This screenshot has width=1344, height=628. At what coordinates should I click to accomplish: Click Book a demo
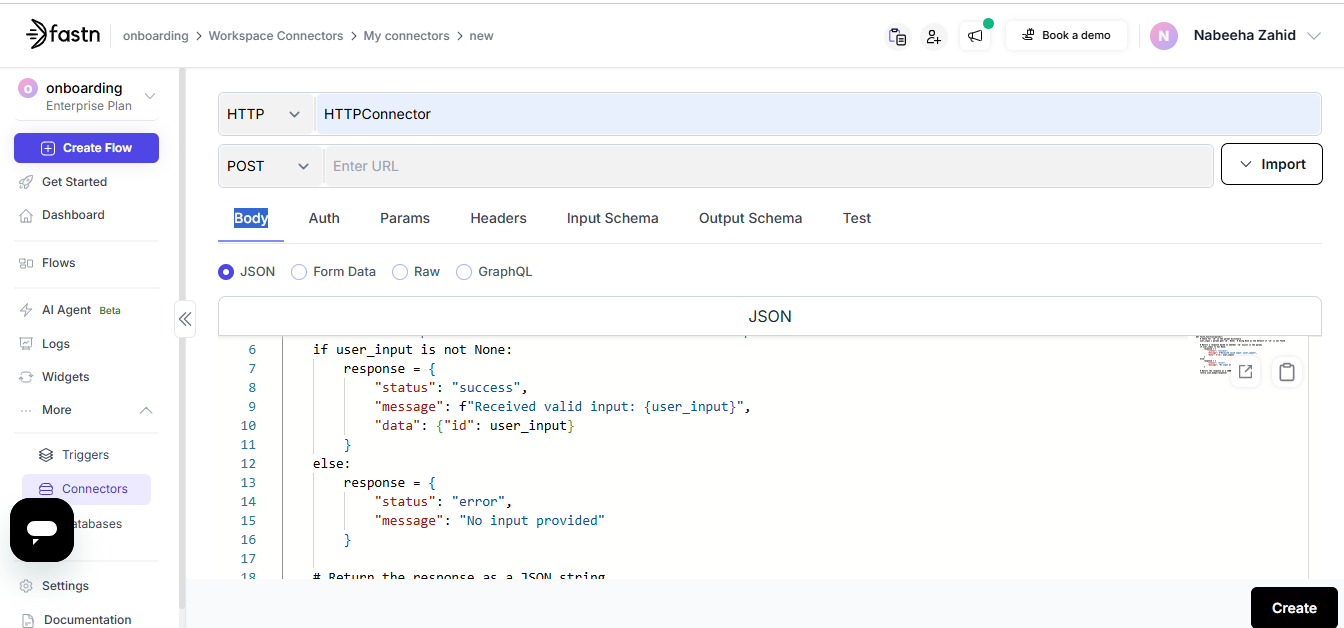(x=1066, y=35)
